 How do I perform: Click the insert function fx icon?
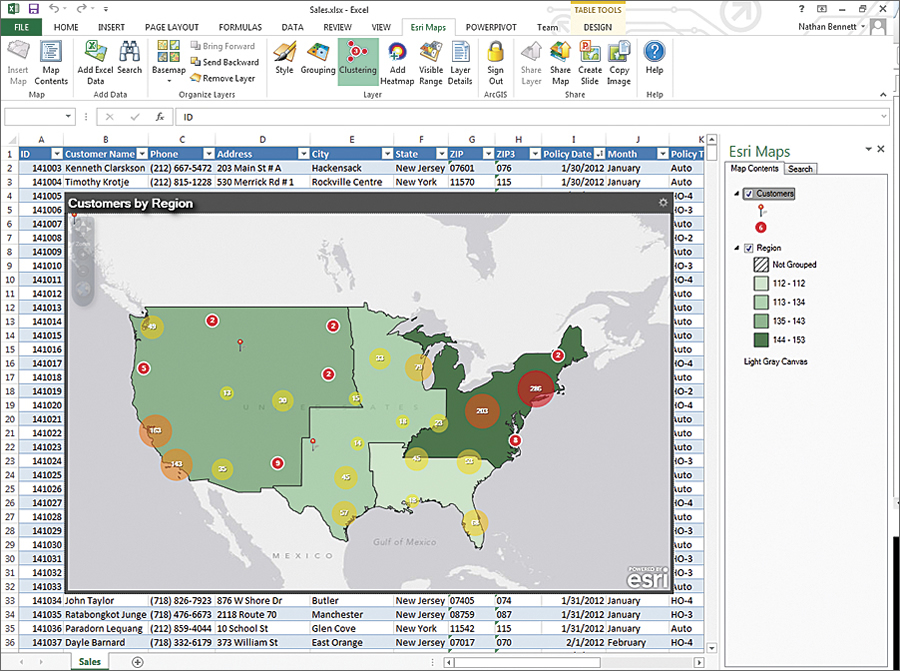(160, 117)
